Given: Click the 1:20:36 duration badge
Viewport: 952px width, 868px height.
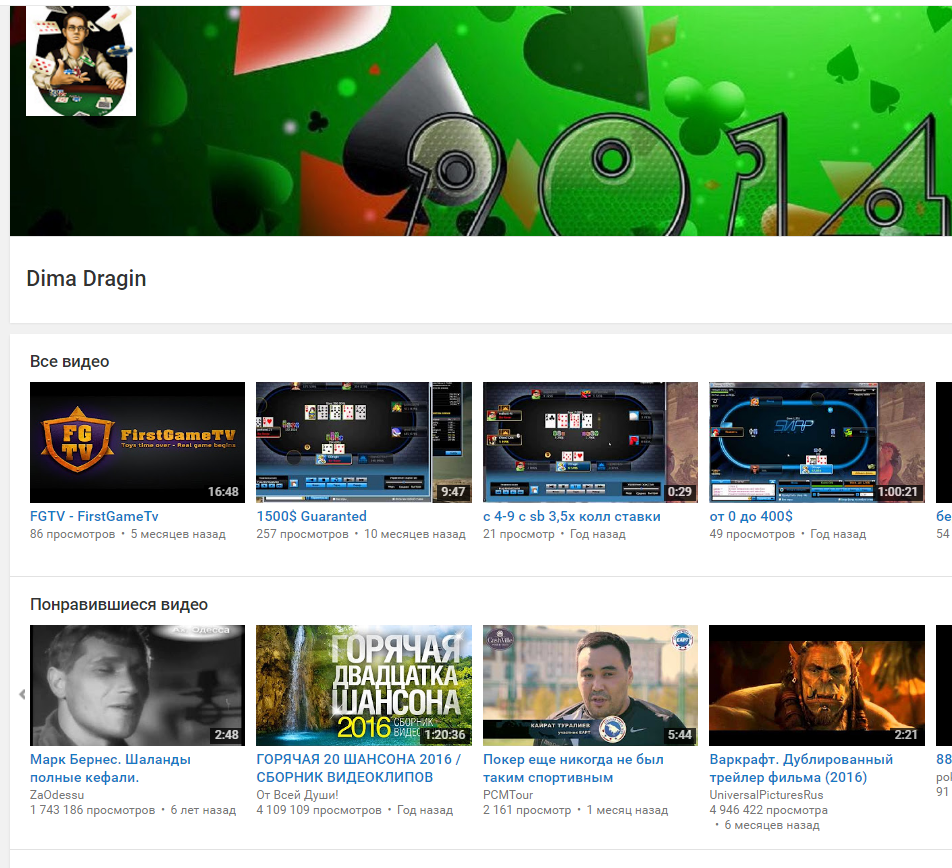Looking at the screenshot, I should tap(445, 735).
